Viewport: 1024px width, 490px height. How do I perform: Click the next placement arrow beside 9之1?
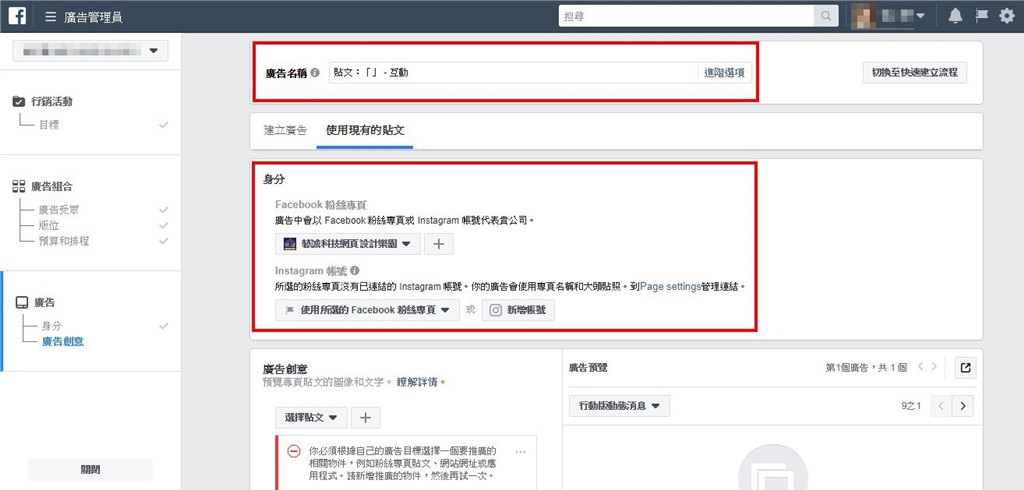click(x=963, y=406)
